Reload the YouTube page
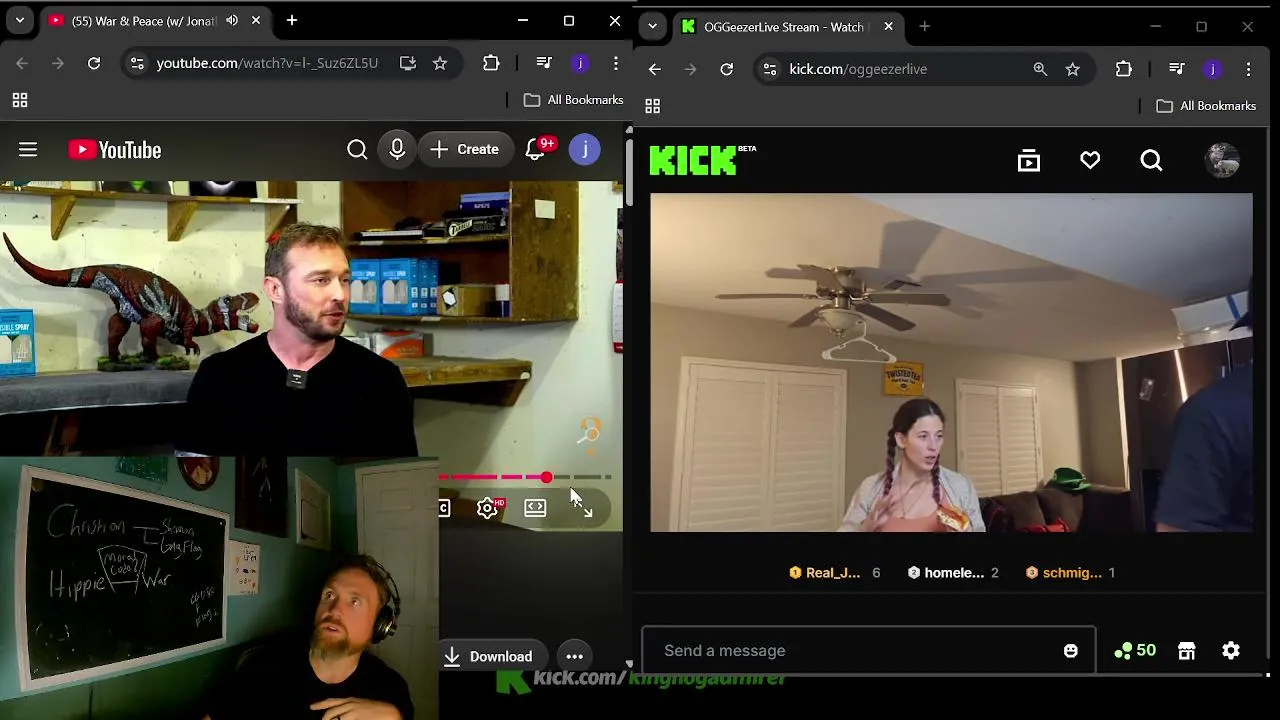The image size is (1280, 720). click(x=94, y=63)
